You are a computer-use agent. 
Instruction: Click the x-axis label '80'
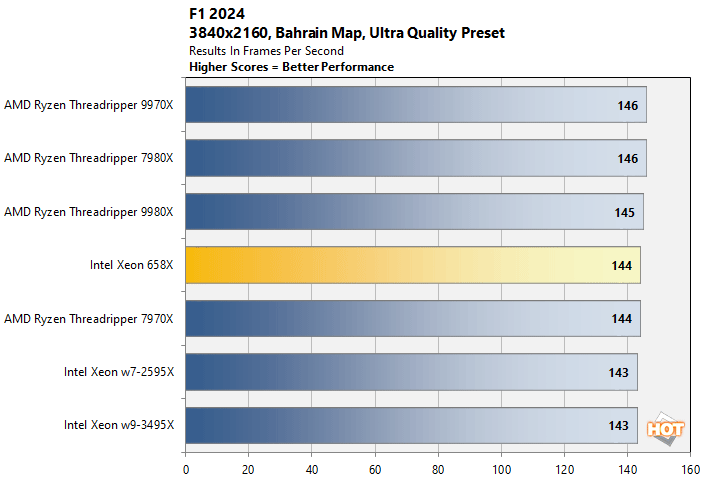[438, 470]
